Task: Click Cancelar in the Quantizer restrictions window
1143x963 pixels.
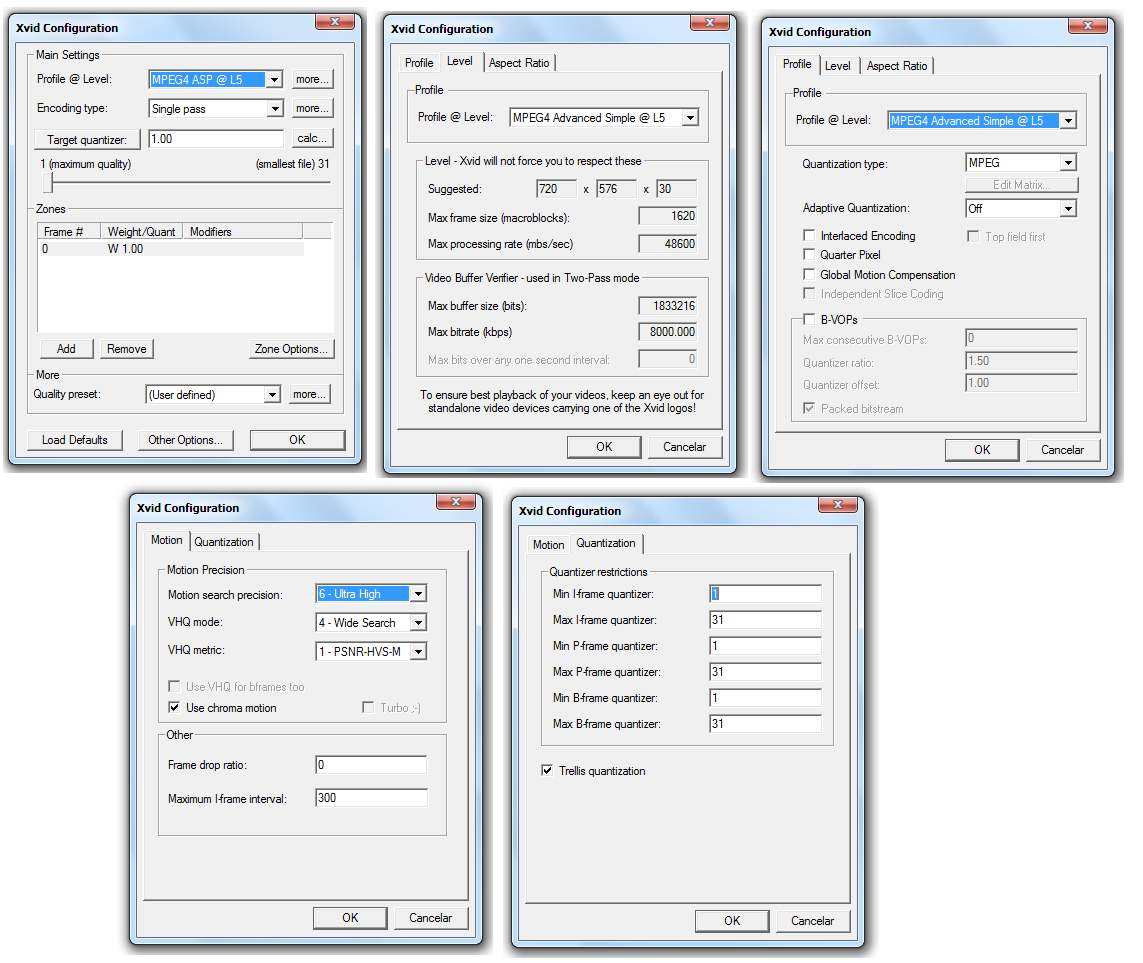Action: [813, 921]
